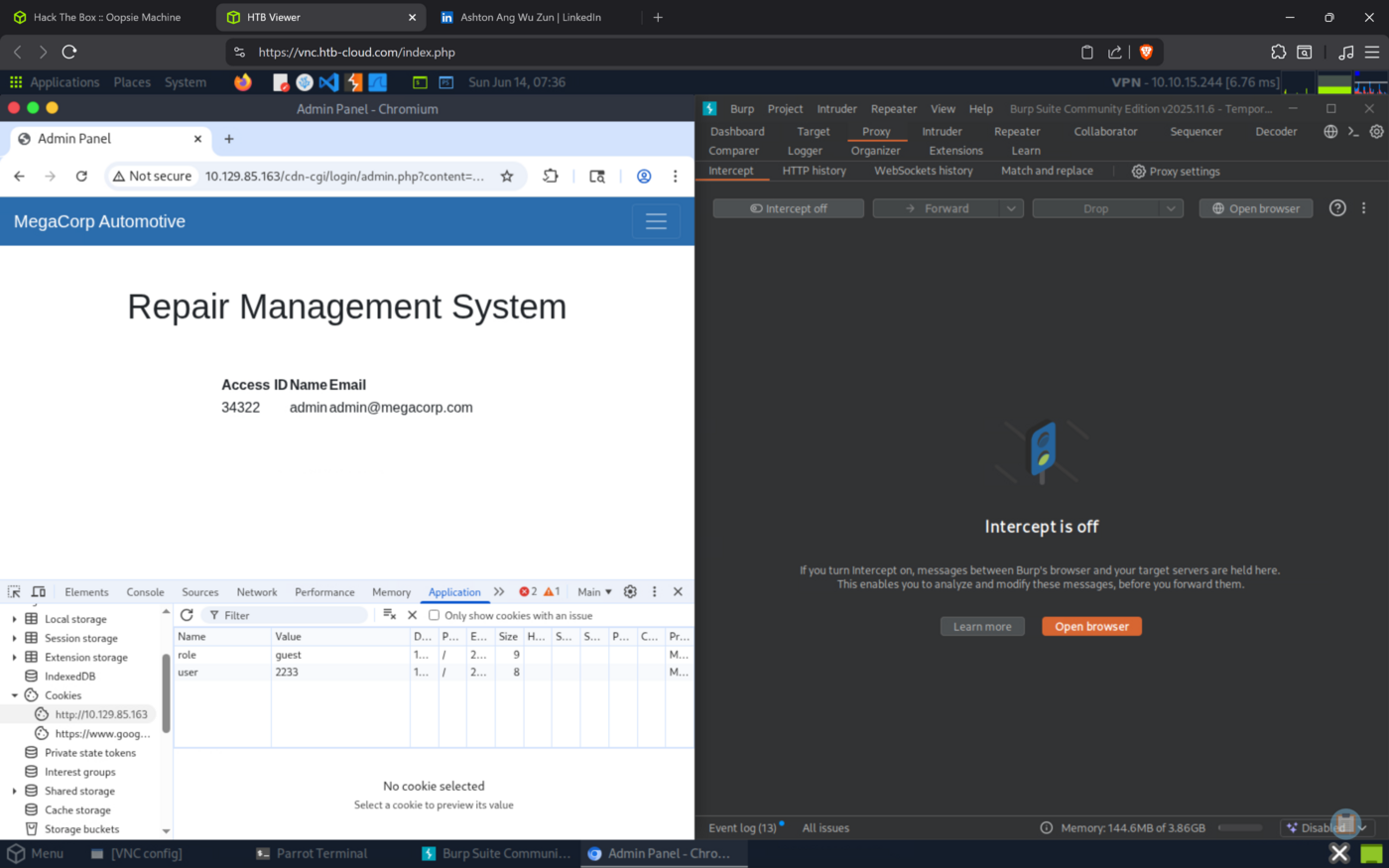Launch Visual Studio Code from the top panel
The image size is (1389, 868).
click(328, 82)
